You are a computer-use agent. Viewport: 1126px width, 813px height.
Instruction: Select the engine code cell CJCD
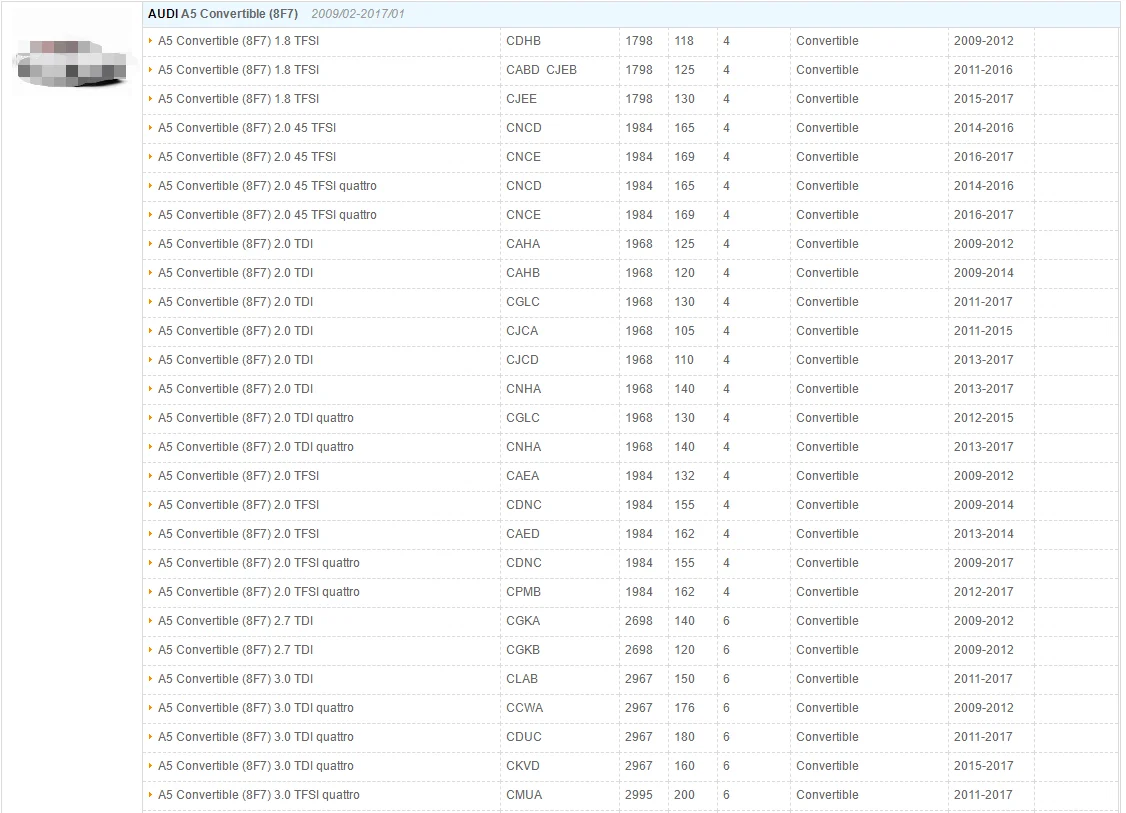pos(522,360)
